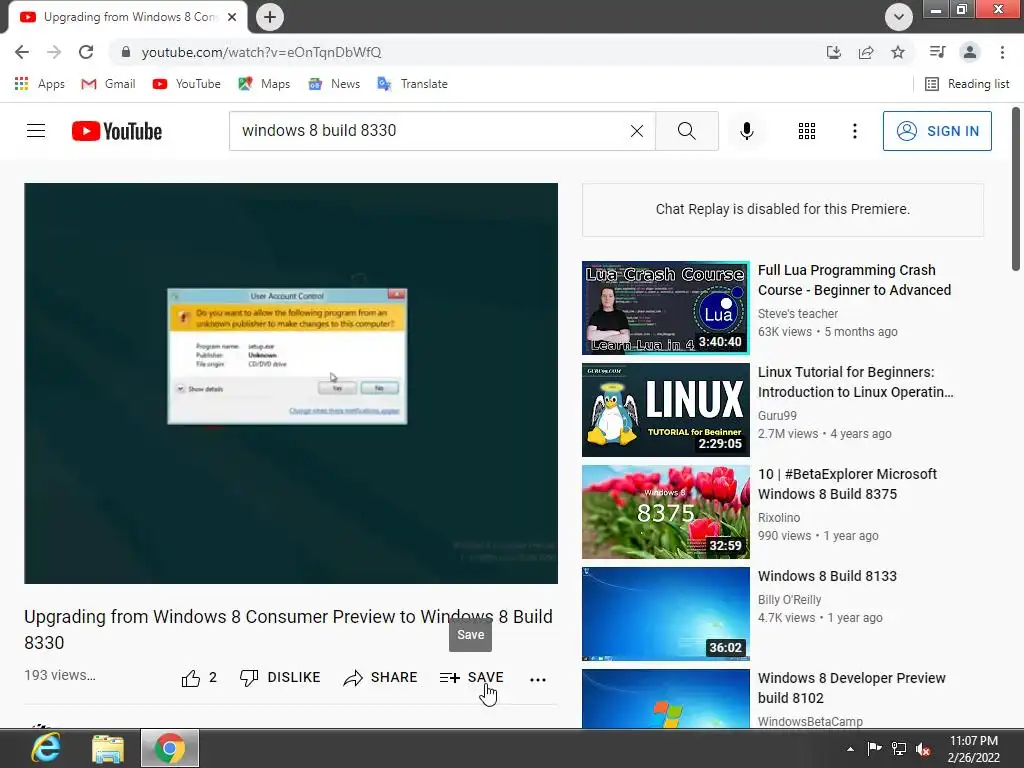This screenshot has width=1024, height=768.
Task: Reload the current page
Action: [x=86, y=52]
